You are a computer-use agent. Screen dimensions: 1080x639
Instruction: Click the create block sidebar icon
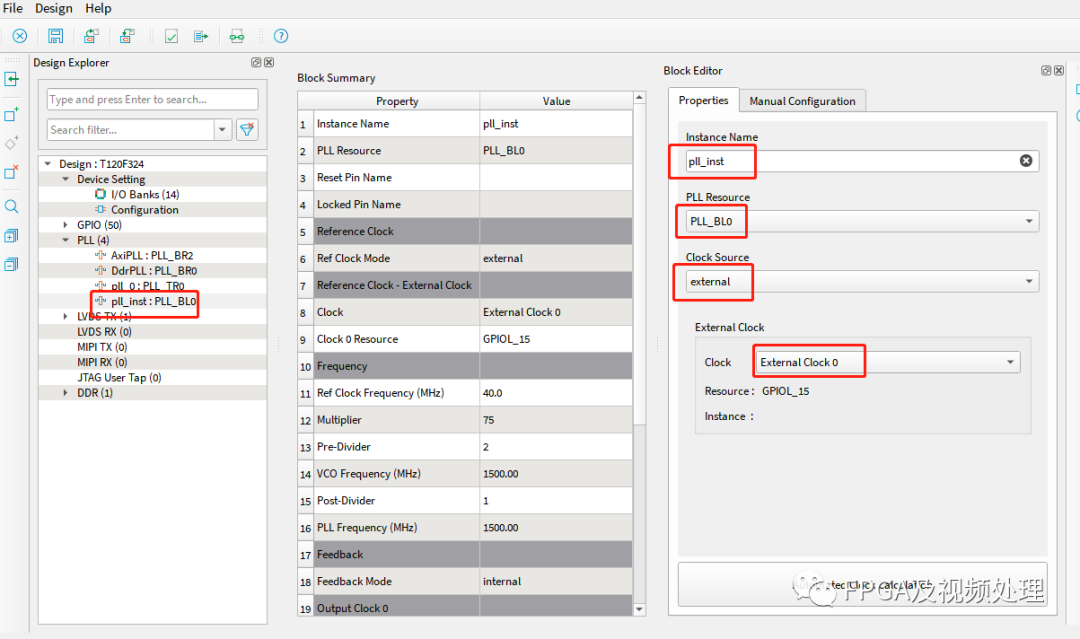point(12,114)
